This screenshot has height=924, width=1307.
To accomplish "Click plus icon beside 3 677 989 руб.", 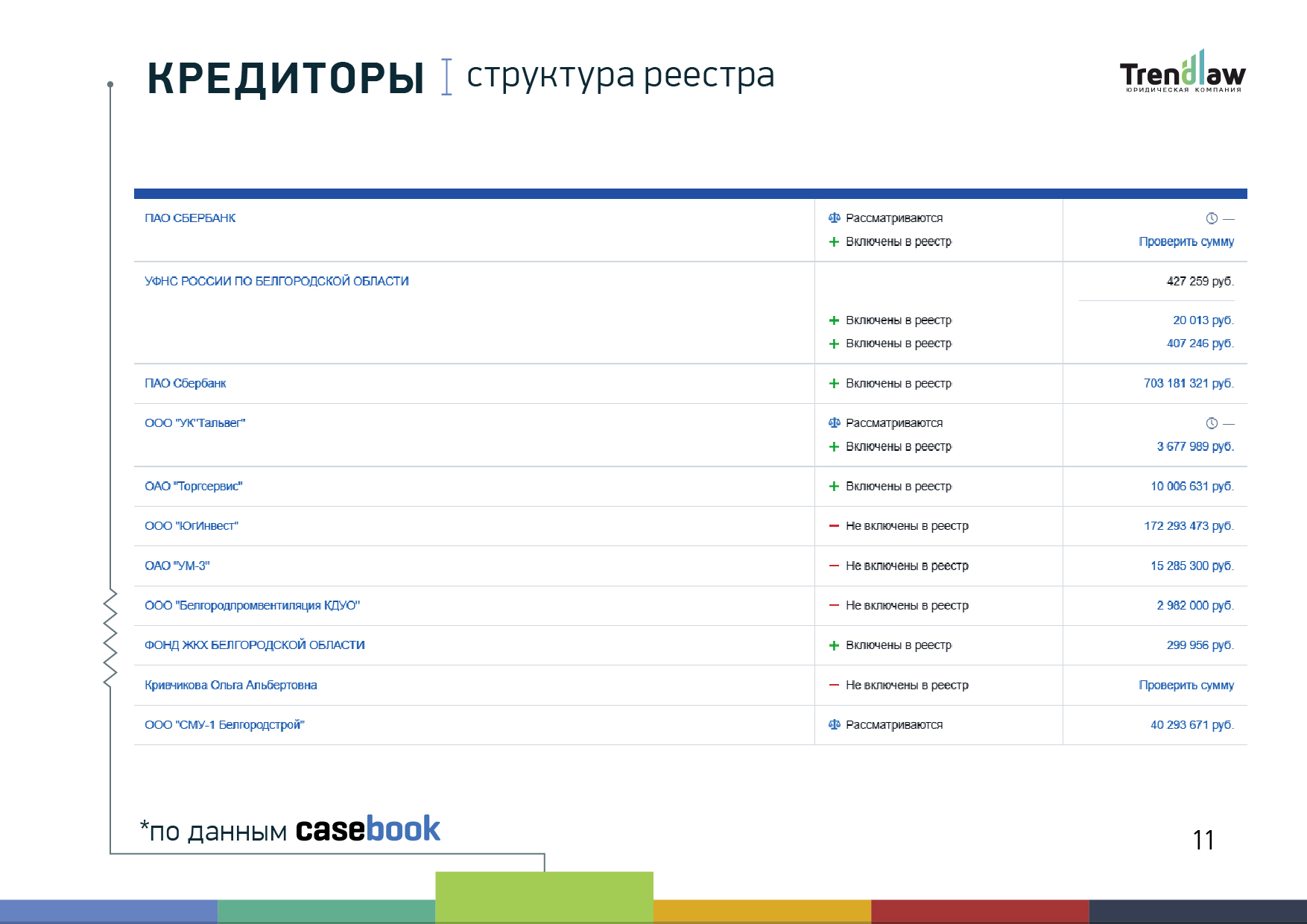I will click(835, 447).
